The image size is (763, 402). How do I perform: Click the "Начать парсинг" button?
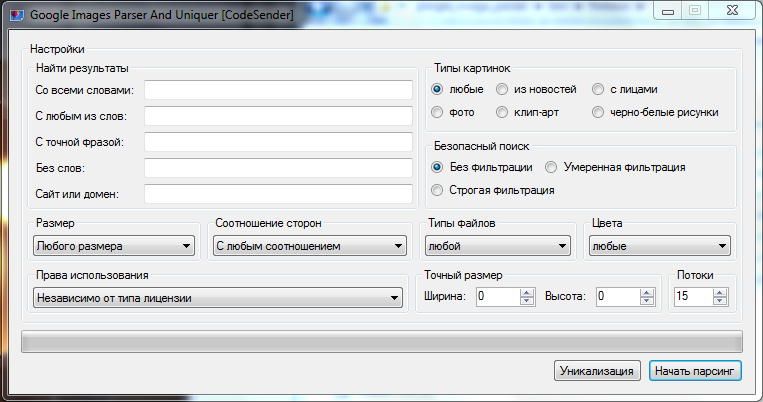[695, 371]
